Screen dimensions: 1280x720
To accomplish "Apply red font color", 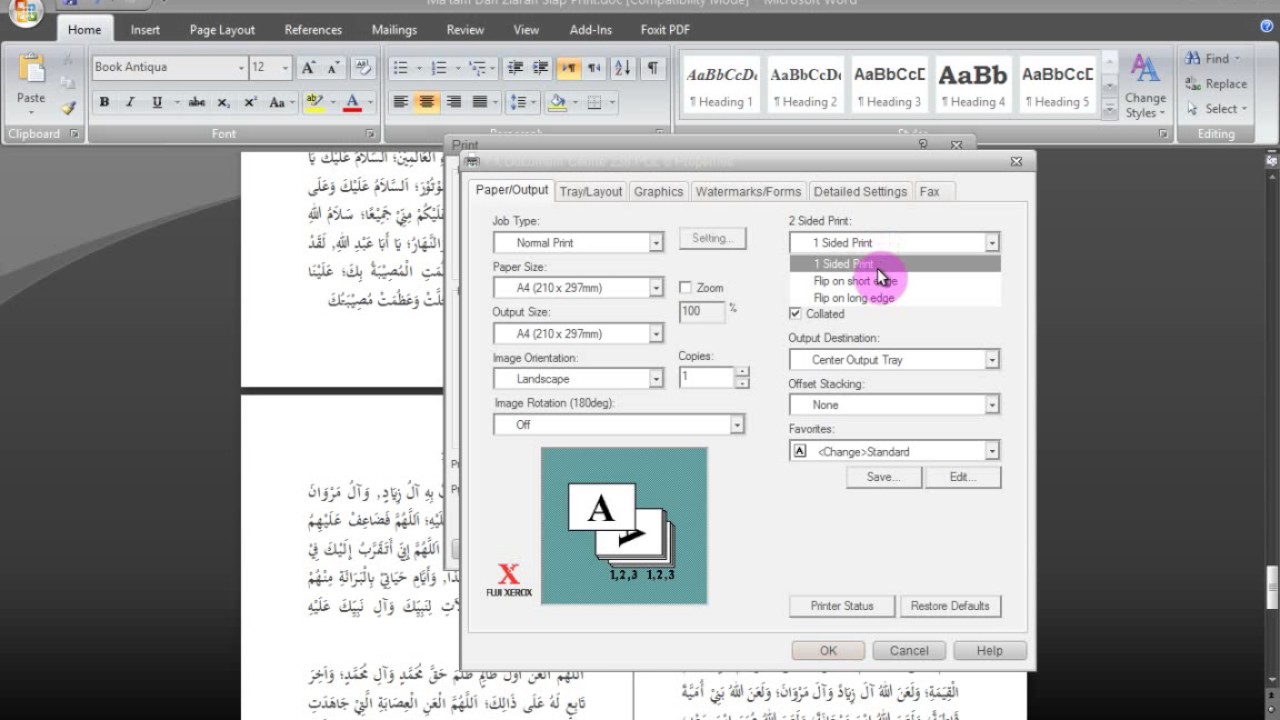I will (x=351, y=102).
